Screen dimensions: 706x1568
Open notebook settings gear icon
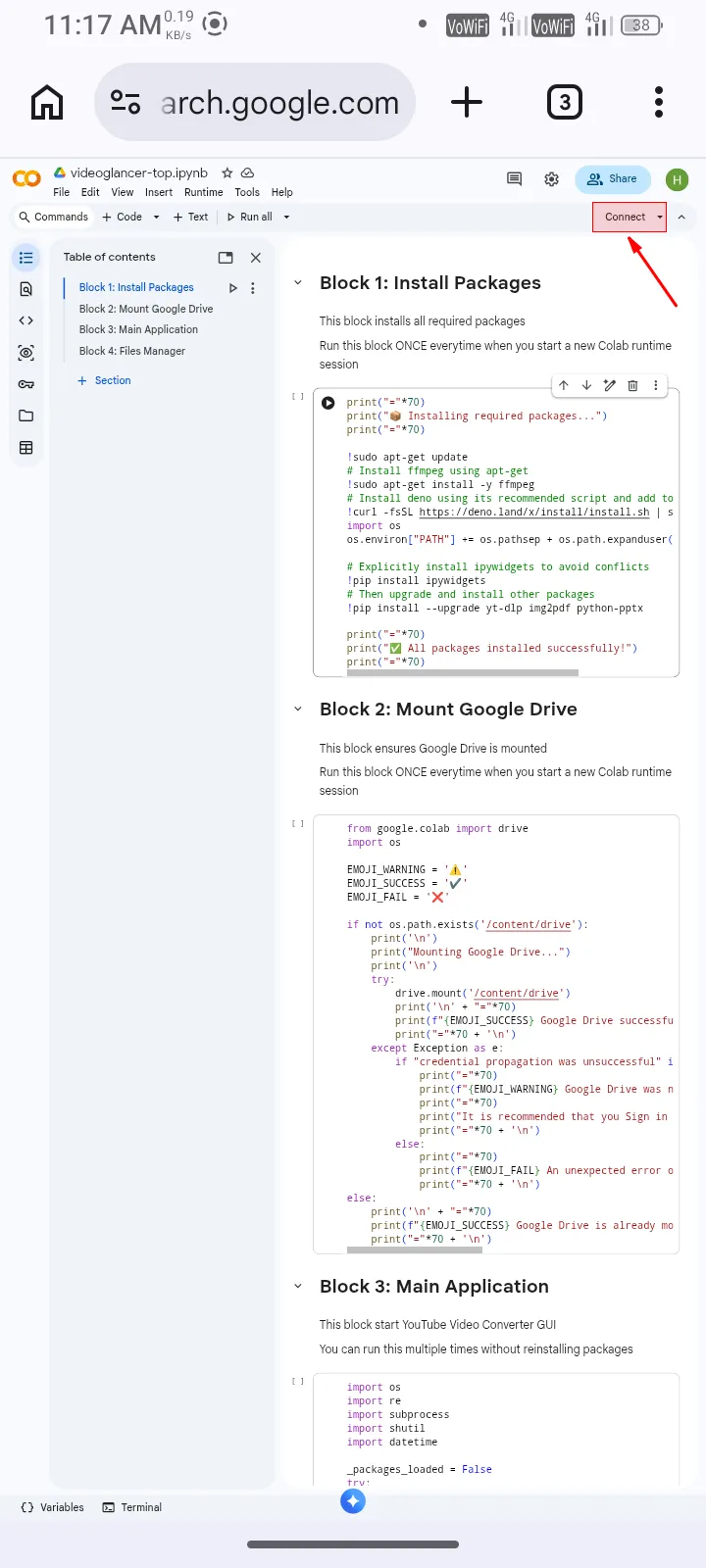(x=552, y=179)
